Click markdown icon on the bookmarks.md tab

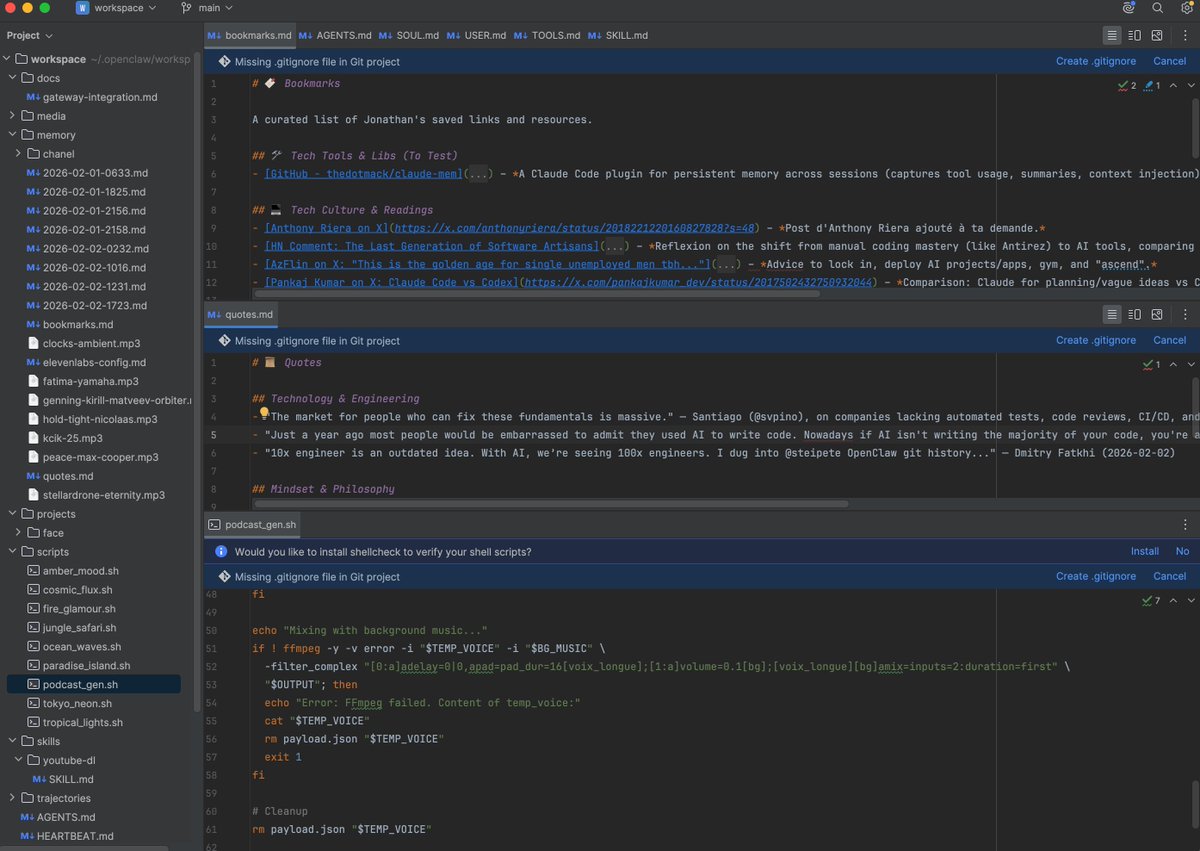click(214, 35)
